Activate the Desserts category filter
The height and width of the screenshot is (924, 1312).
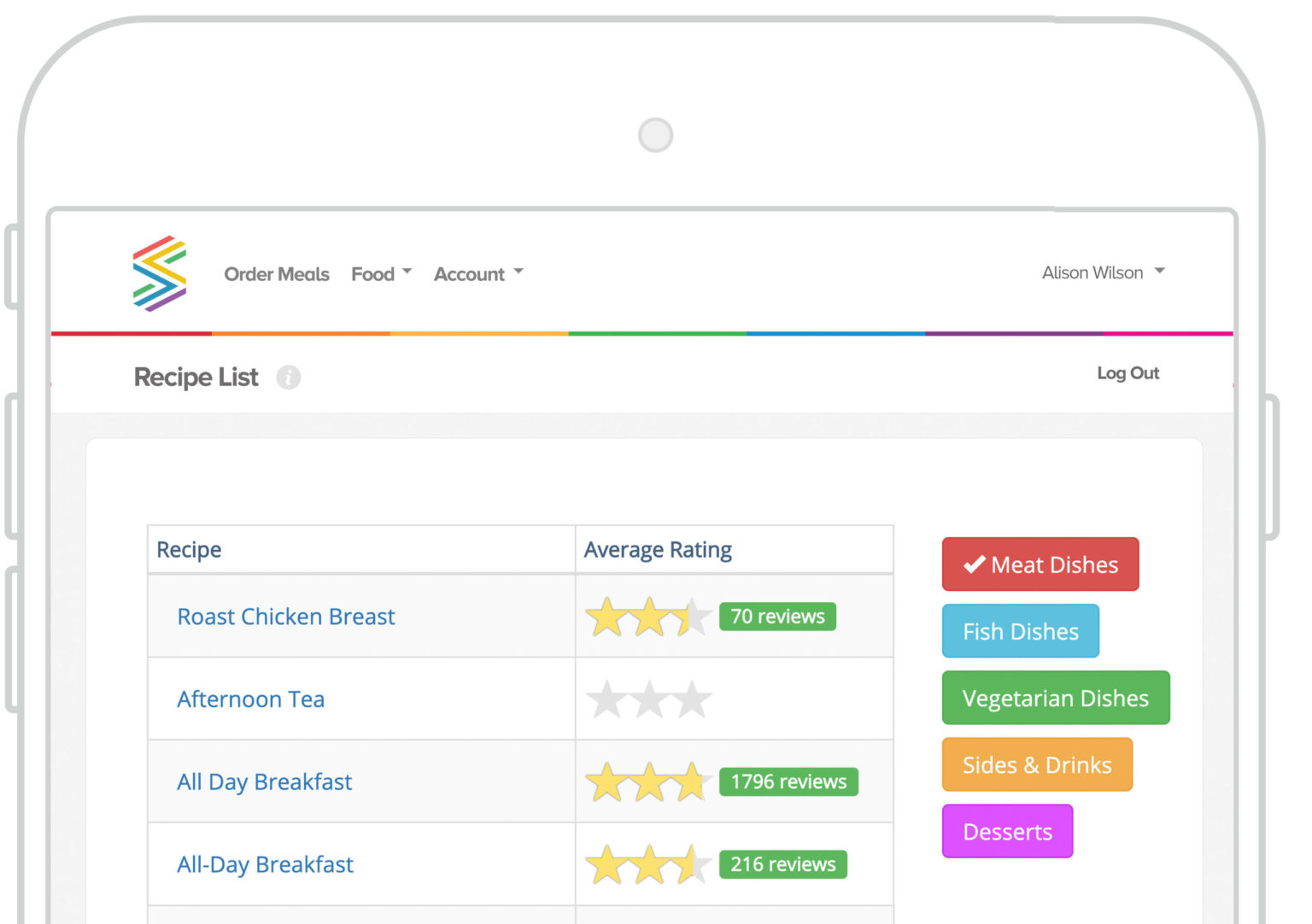[x=1007, y=831]
